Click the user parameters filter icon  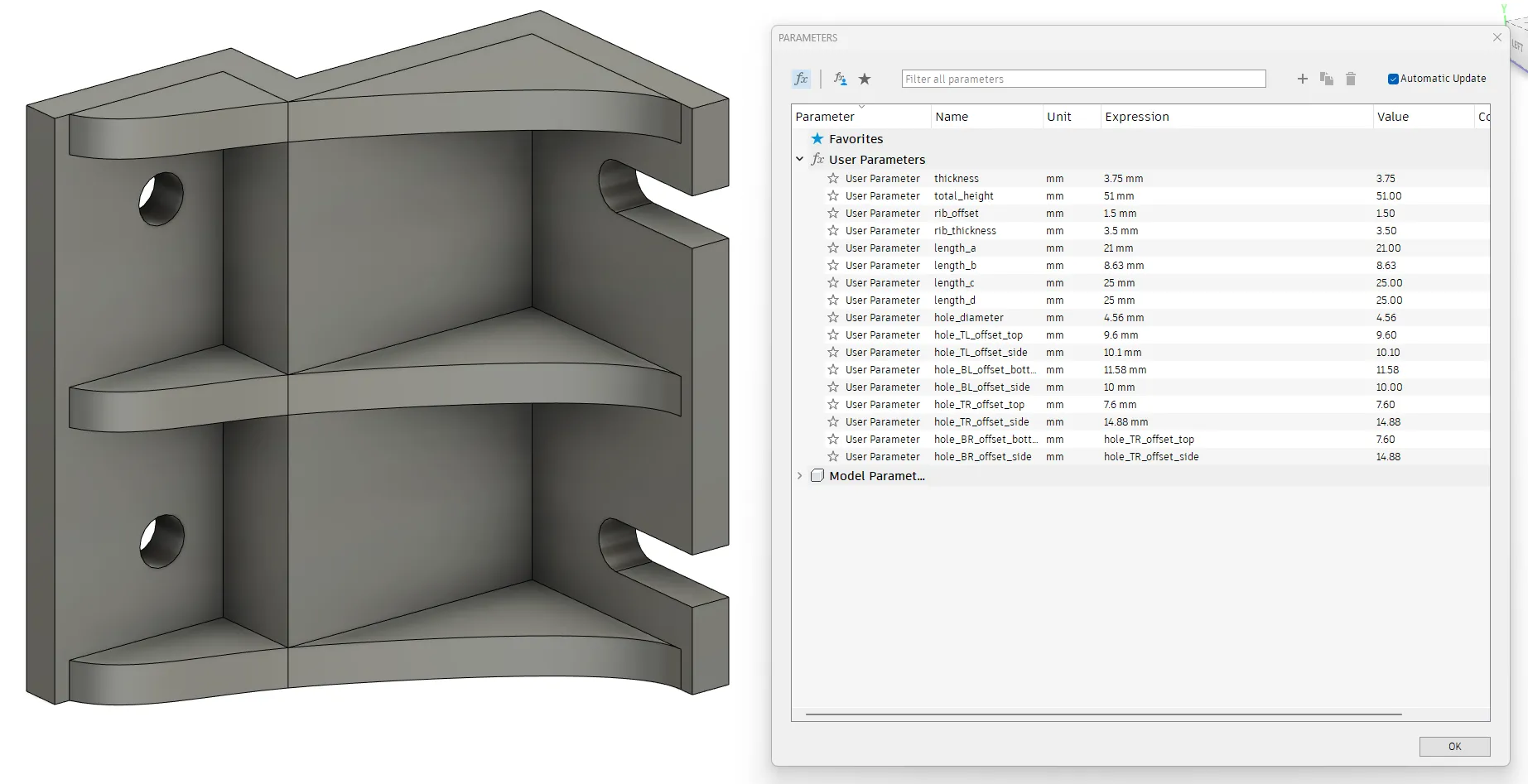(840, 79)
